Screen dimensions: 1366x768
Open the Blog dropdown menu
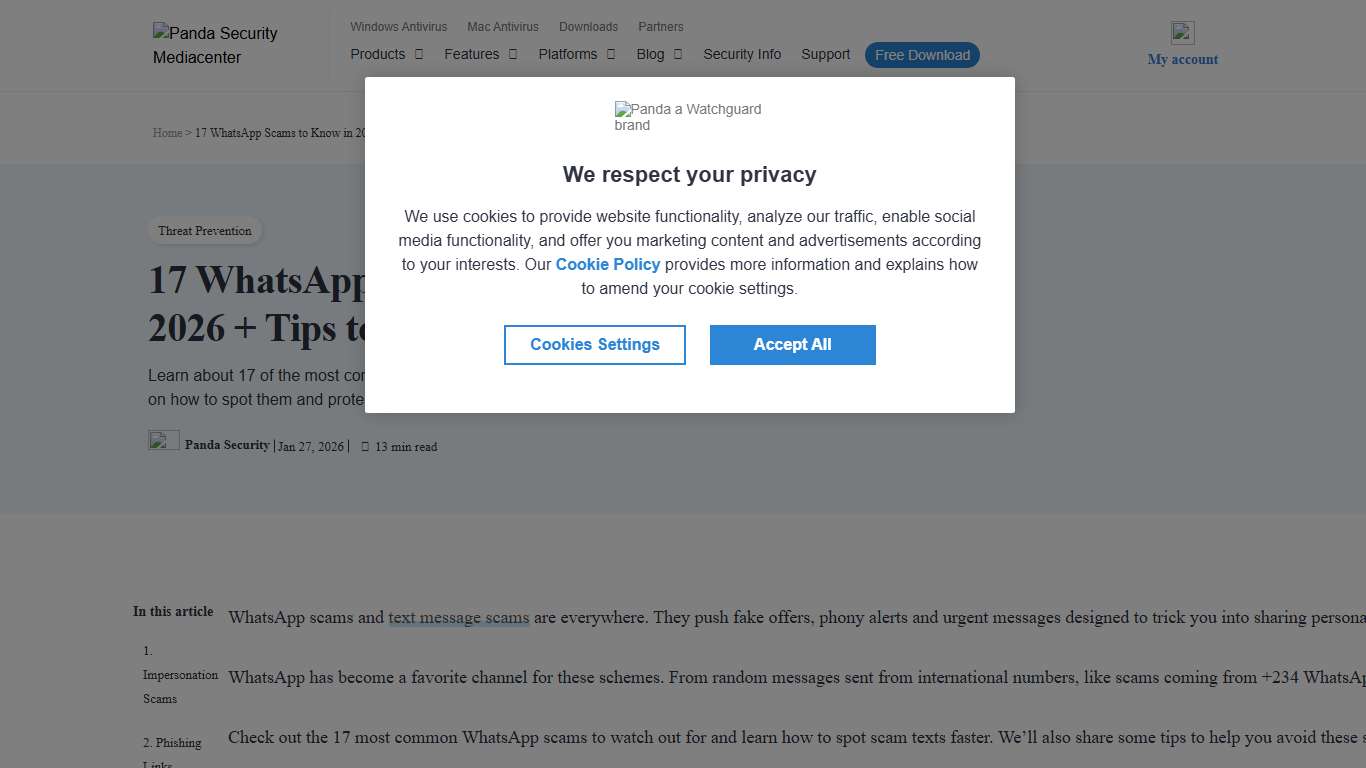tap(659, 54)
